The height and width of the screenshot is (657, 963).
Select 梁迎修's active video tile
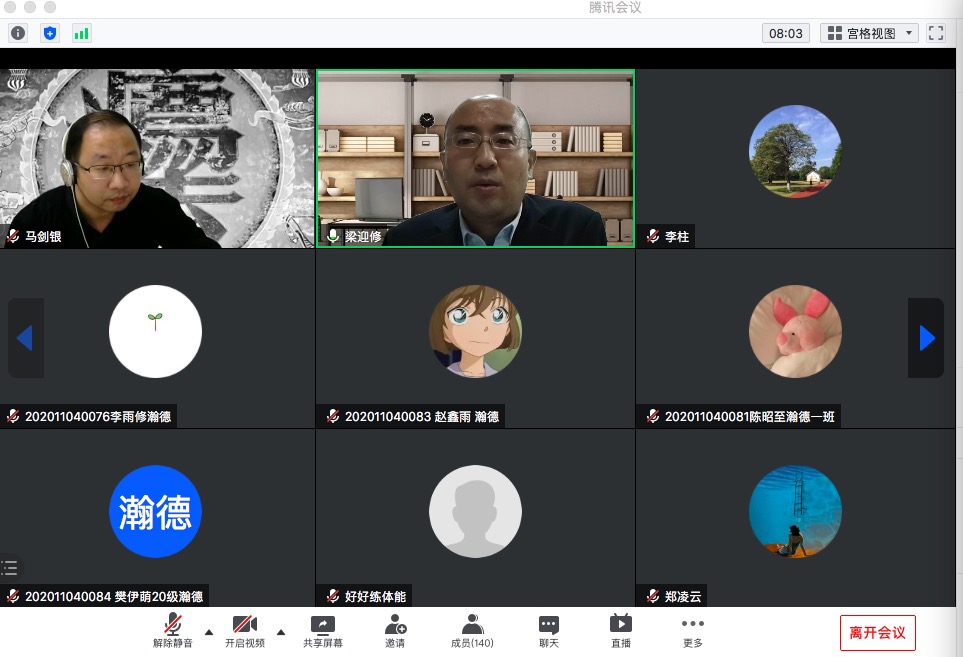[475, 157]
